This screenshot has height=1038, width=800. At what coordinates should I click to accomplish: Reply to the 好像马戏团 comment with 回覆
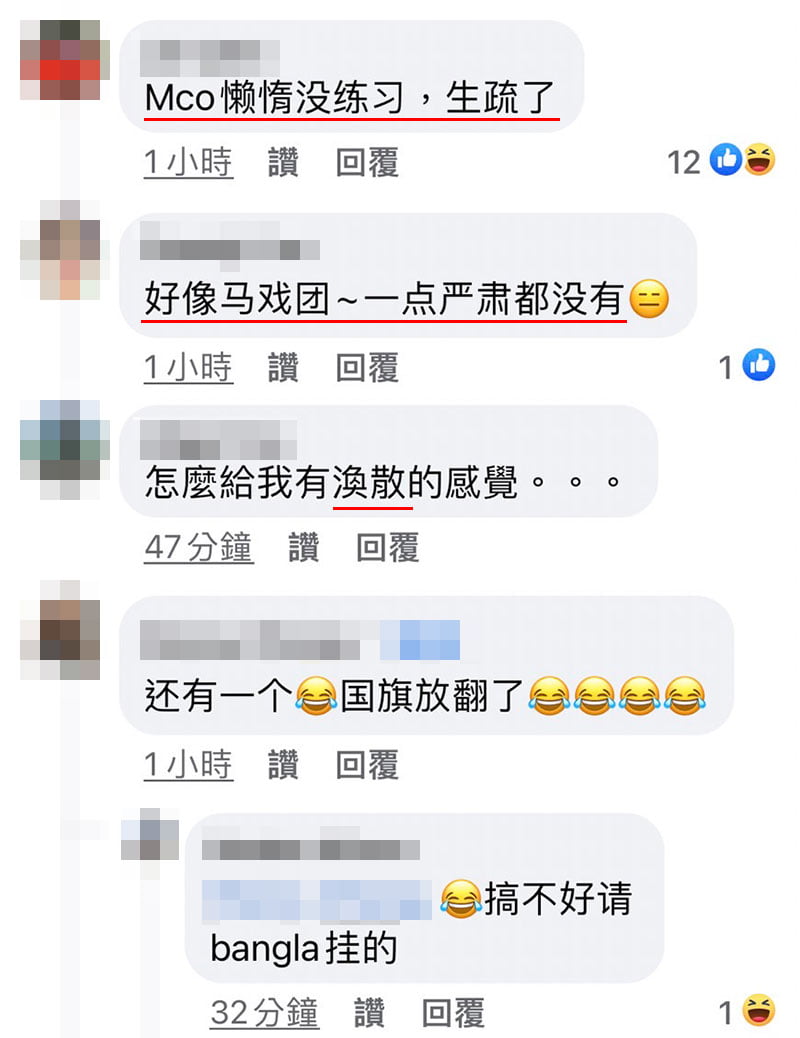pos(368,367)
